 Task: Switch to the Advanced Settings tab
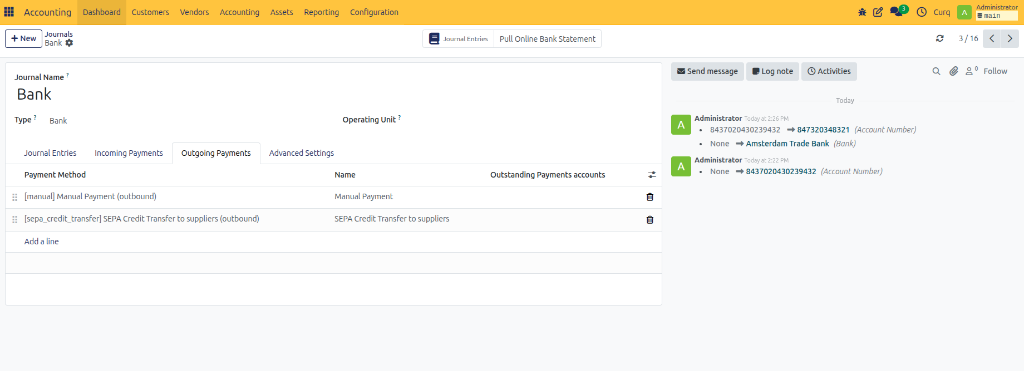[302, 153]
